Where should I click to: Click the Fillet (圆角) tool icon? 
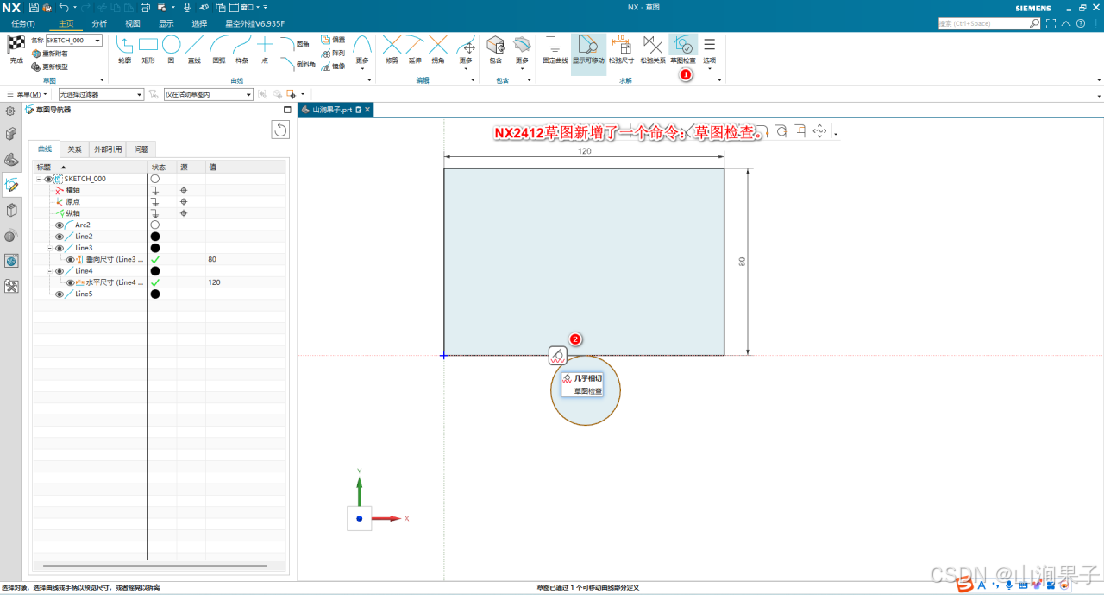287,44
